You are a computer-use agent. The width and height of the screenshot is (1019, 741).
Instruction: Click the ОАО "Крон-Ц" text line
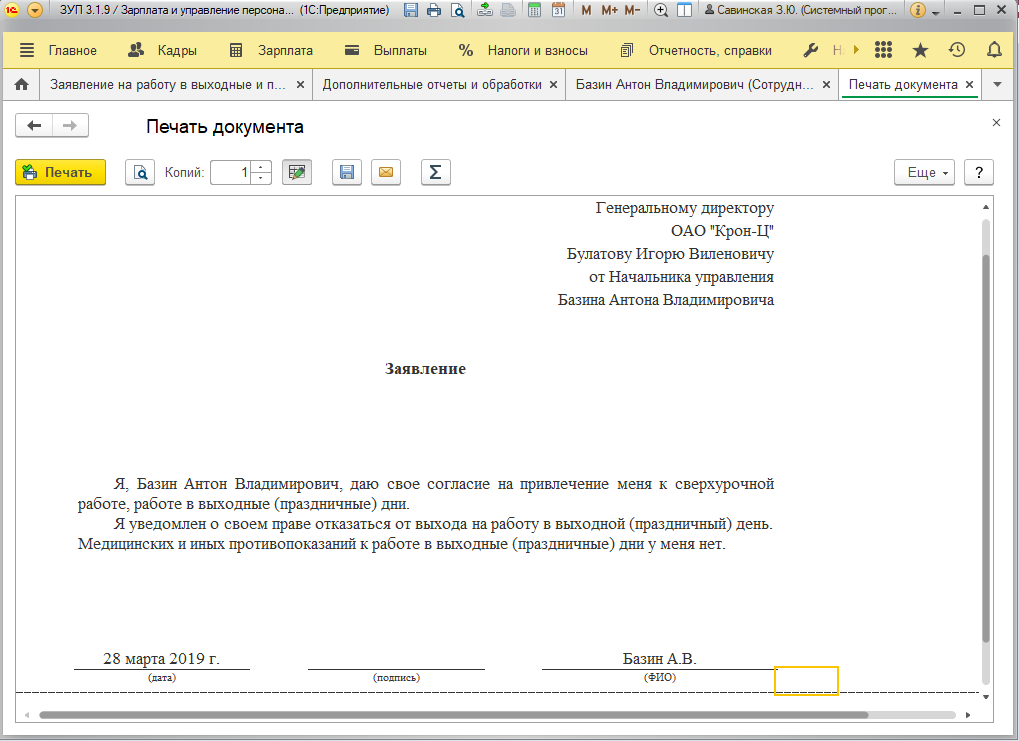(722, 231)
